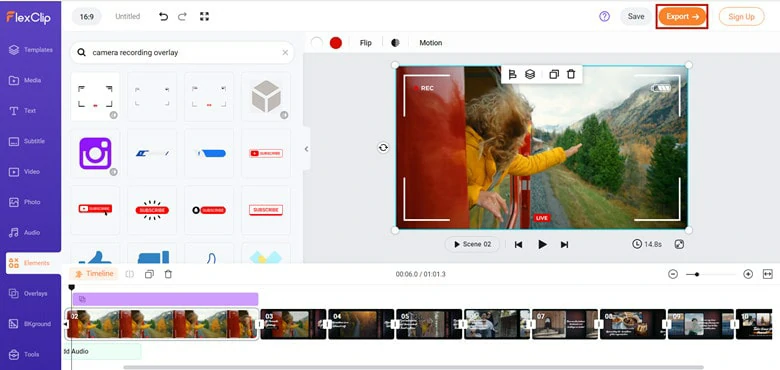Image resolution: width=780 pixels, height=370 pixels.
Task: Click the rotate handle beside canvas
Action: tap(383, 147)
